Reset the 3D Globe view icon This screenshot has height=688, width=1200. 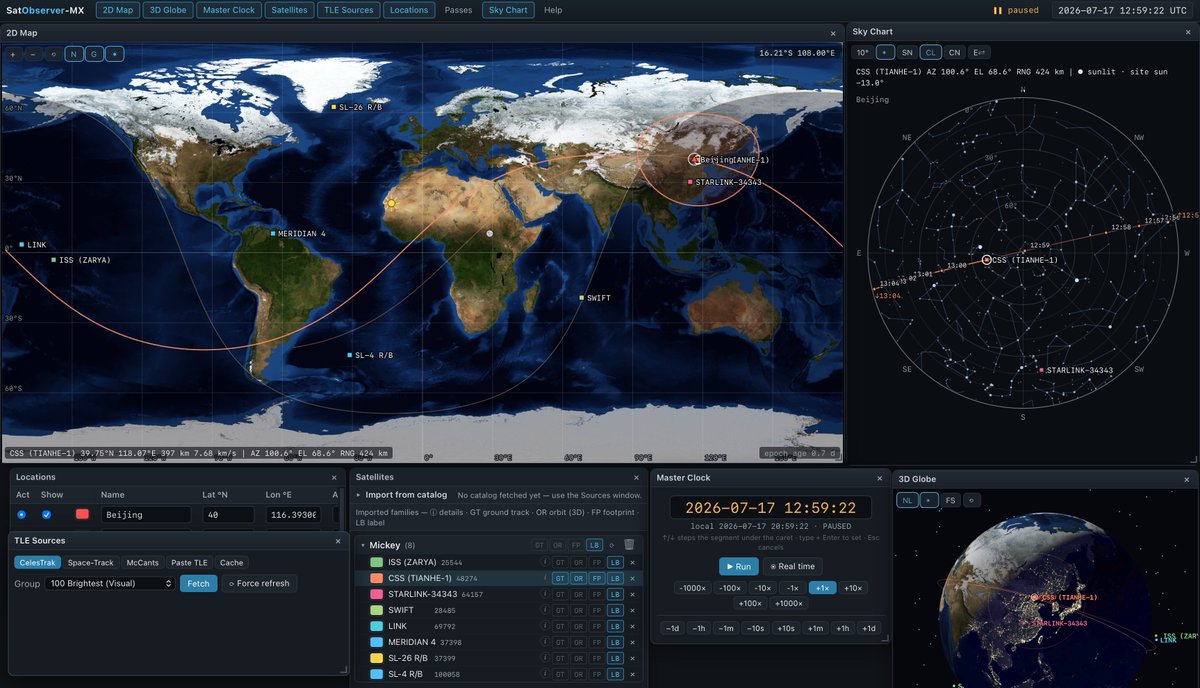pyautogui.click(x=971, y=500)
